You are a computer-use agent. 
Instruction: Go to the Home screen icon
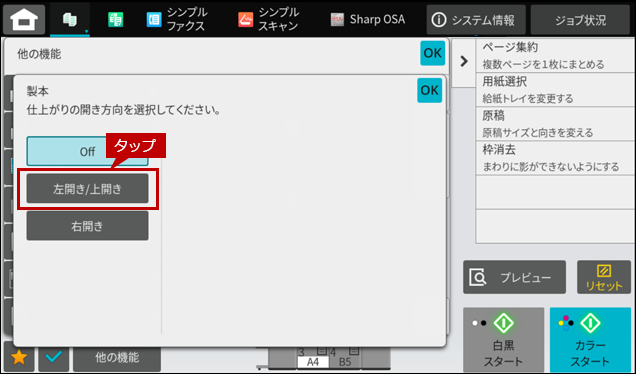point(24,19)
